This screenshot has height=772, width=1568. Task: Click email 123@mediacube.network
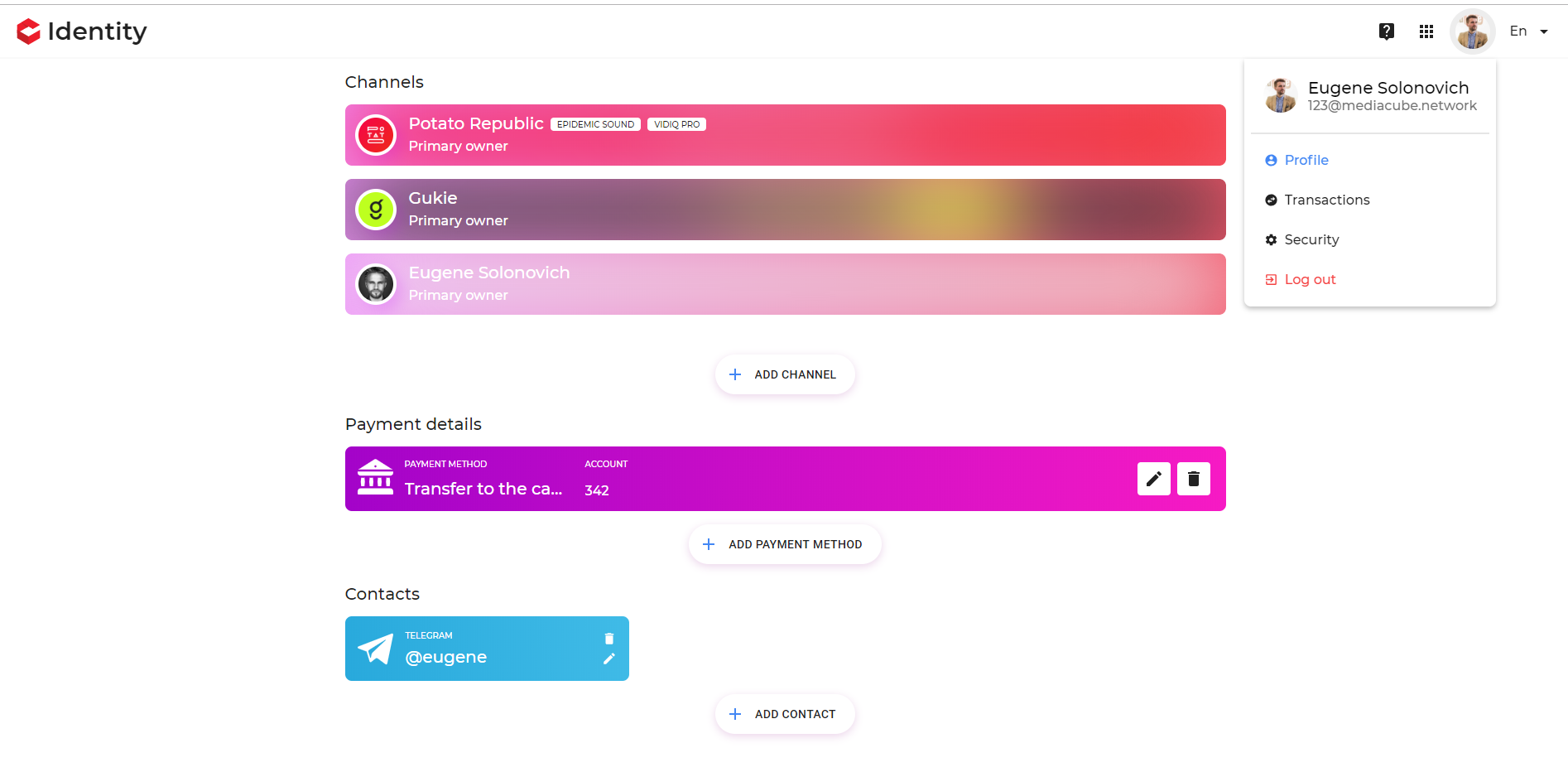[1392, 106]
